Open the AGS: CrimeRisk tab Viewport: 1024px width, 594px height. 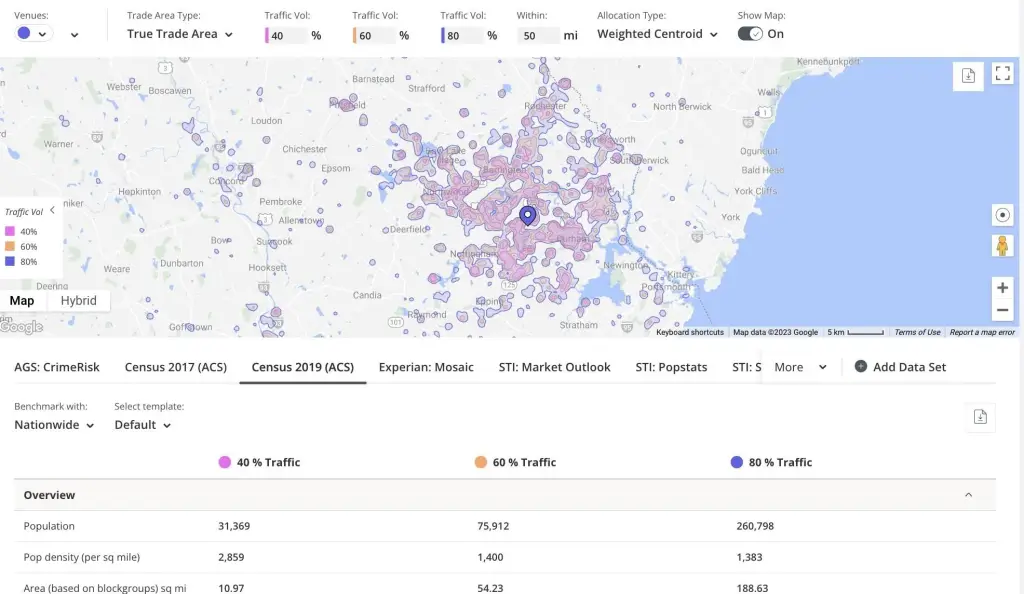(57, 367)
